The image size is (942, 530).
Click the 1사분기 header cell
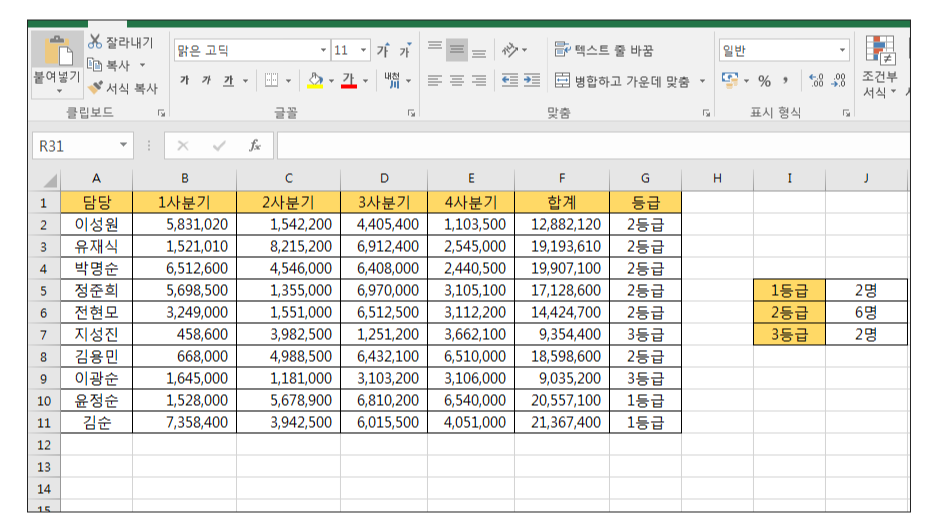click(x=184, y=203)
